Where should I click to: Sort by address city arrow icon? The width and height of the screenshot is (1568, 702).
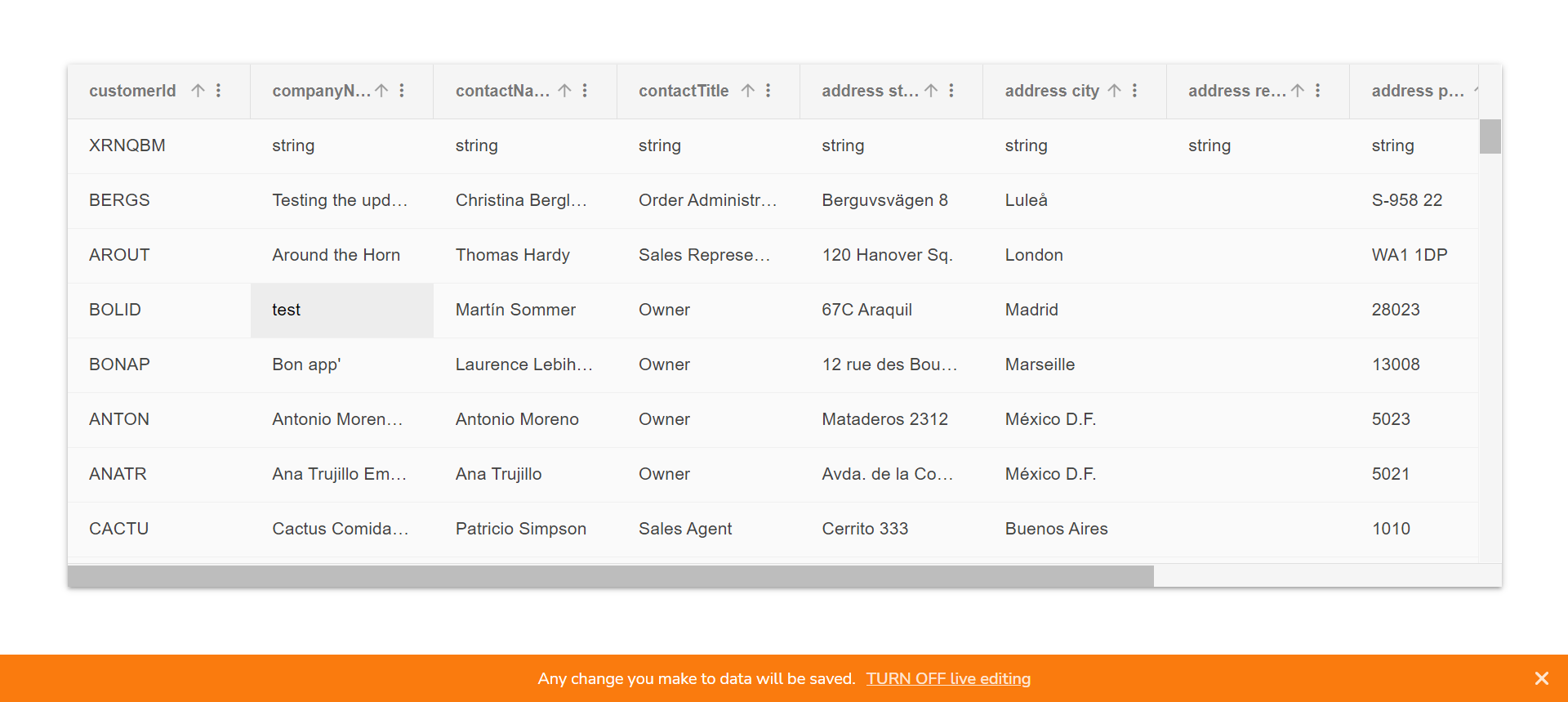(1114, 91)
